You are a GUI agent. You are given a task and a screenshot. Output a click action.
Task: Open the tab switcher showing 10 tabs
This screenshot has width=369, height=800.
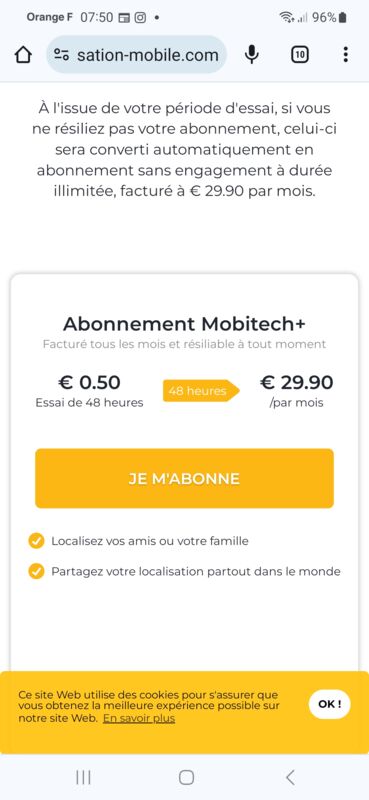[x=300, y=55]
